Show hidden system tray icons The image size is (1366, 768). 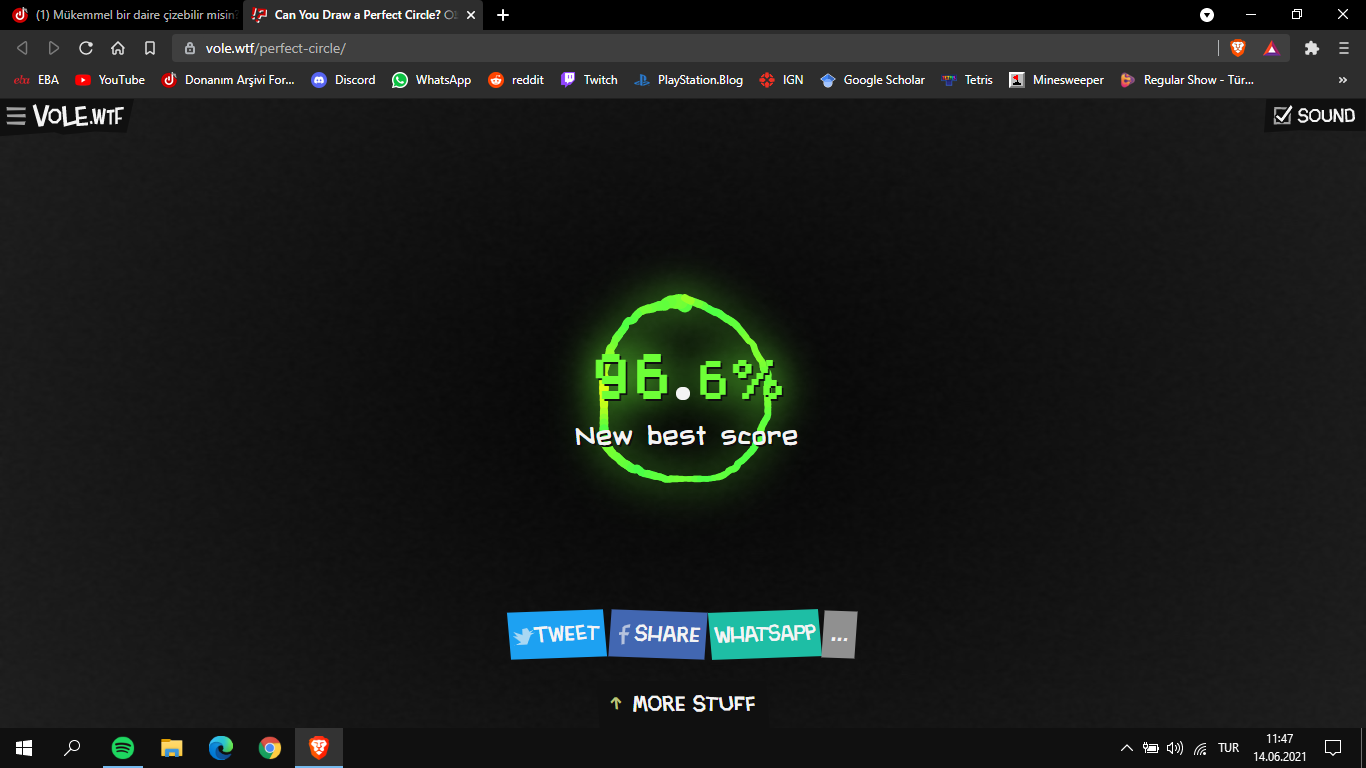click(1127, 748)
